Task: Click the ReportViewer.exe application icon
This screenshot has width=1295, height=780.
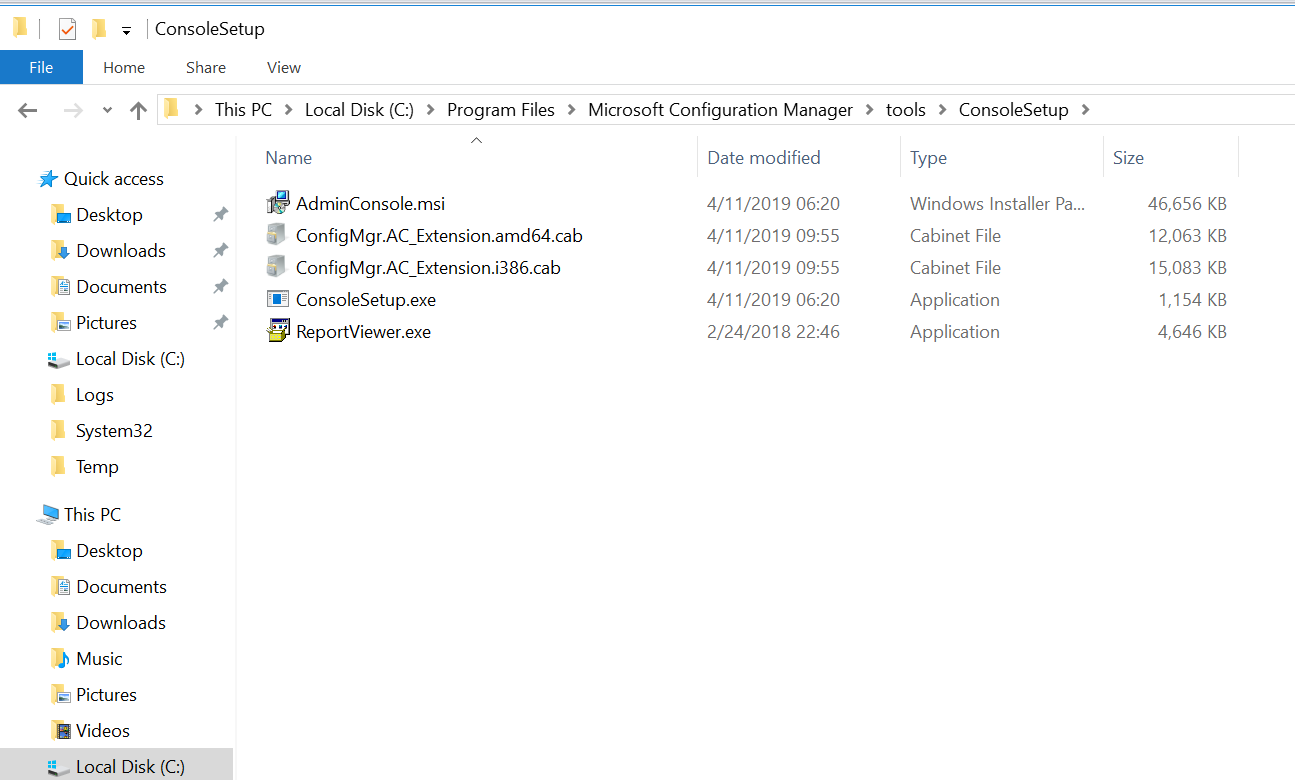Action: 277,331
